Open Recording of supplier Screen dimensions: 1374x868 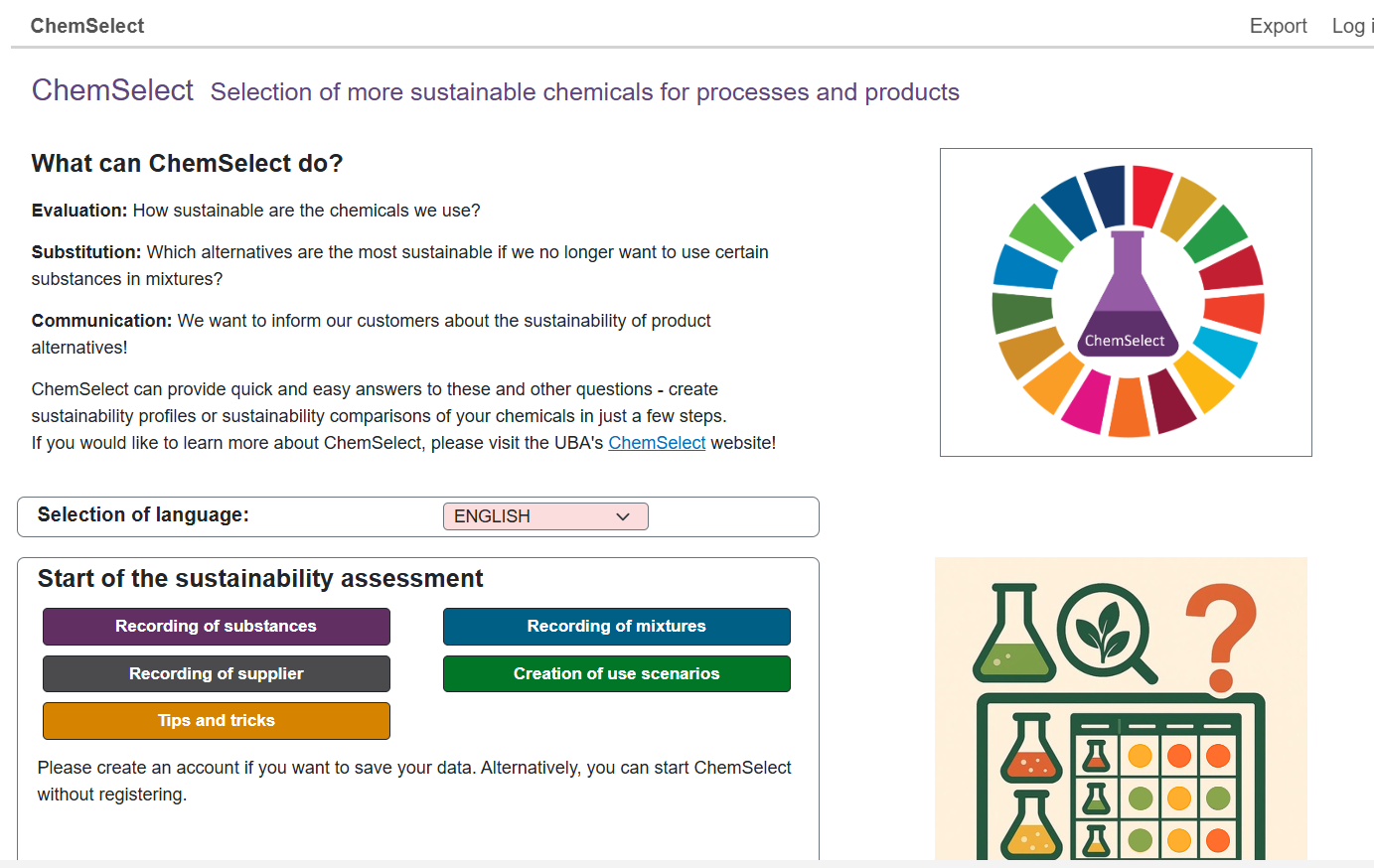pyautogui.click(x=216, y=673)
